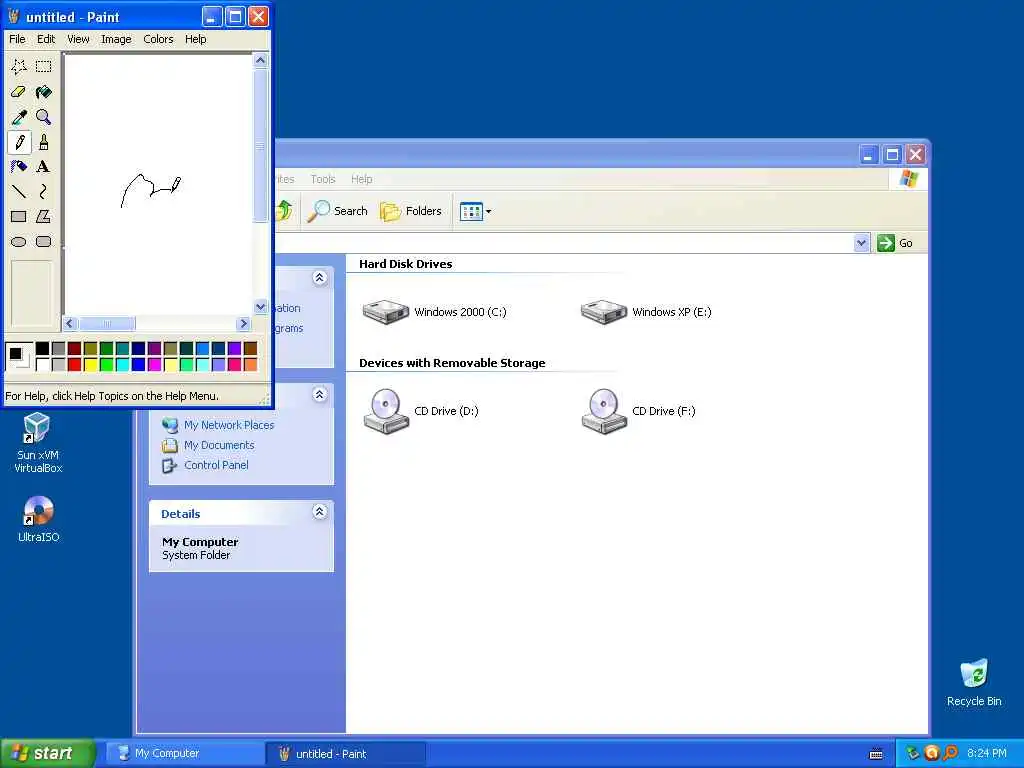Click the Start button
The width and height of the screenshot is (1024, 768).
pos(48,753)
